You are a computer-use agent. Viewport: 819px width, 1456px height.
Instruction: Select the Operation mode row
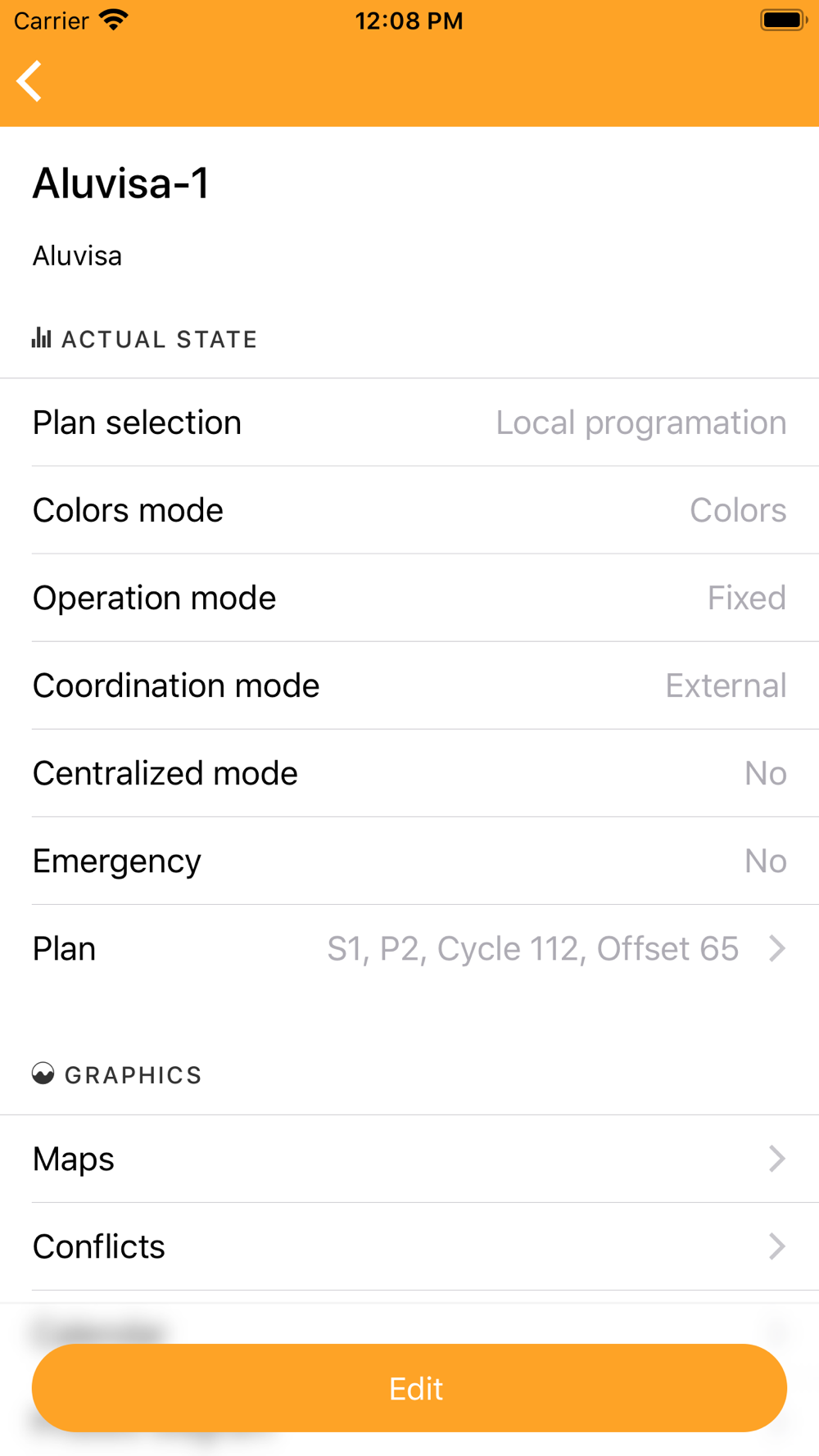pos(409,598)
